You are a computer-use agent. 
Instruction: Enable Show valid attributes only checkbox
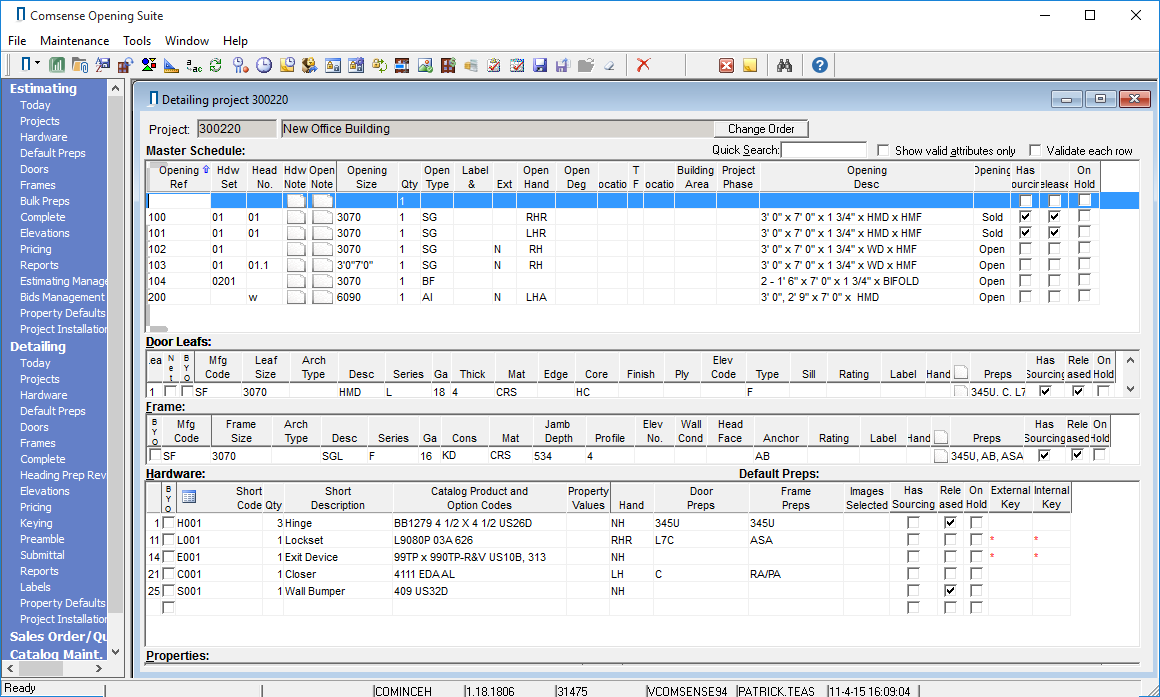pyautogui.click(x=883, y=151)
